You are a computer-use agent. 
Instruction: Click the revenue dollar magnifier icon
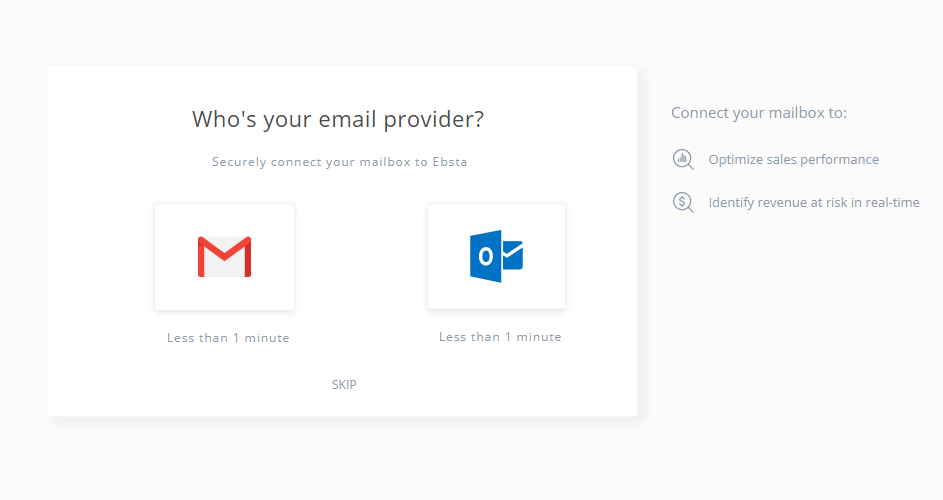[x=683, y=202]
